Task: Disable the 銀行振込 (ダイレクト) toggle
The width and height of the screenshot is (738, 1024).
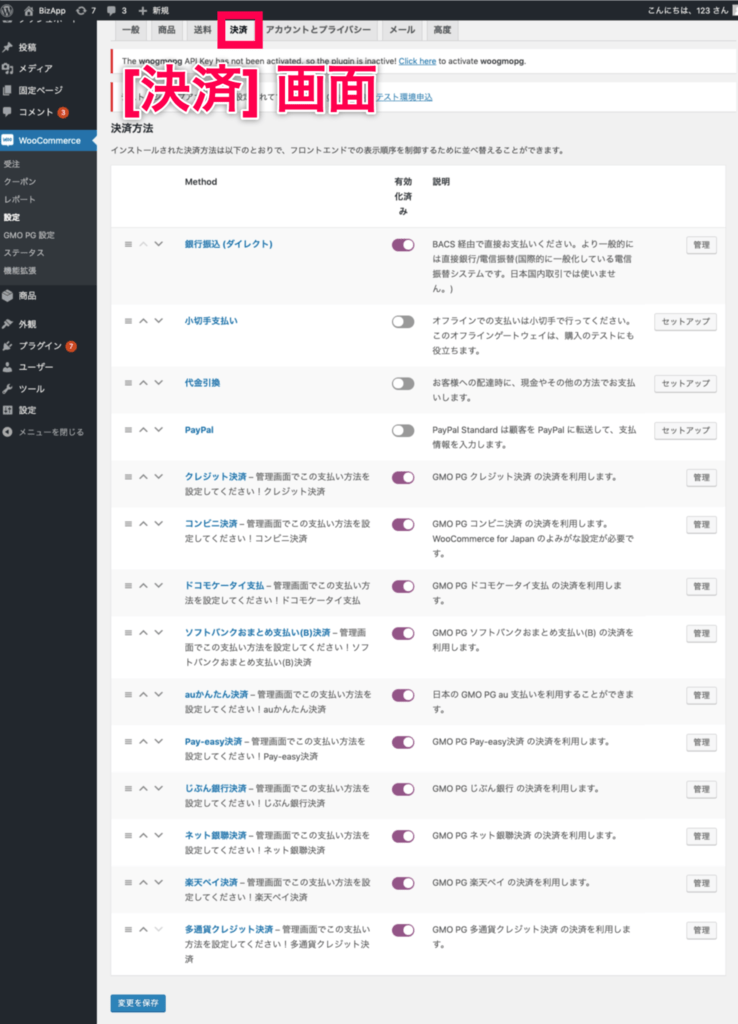Action: [403, 245]
